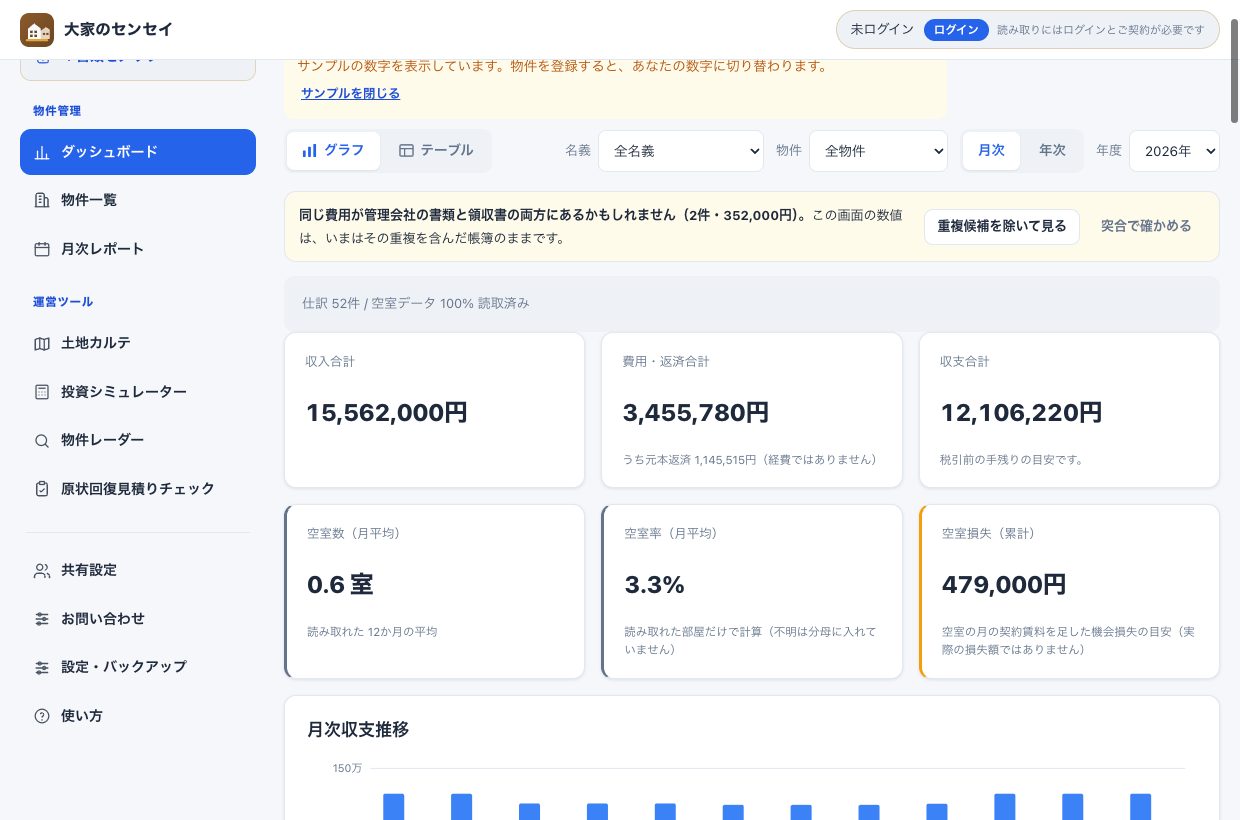Click the table grid icon in テーブル tab

click(406, 150)
